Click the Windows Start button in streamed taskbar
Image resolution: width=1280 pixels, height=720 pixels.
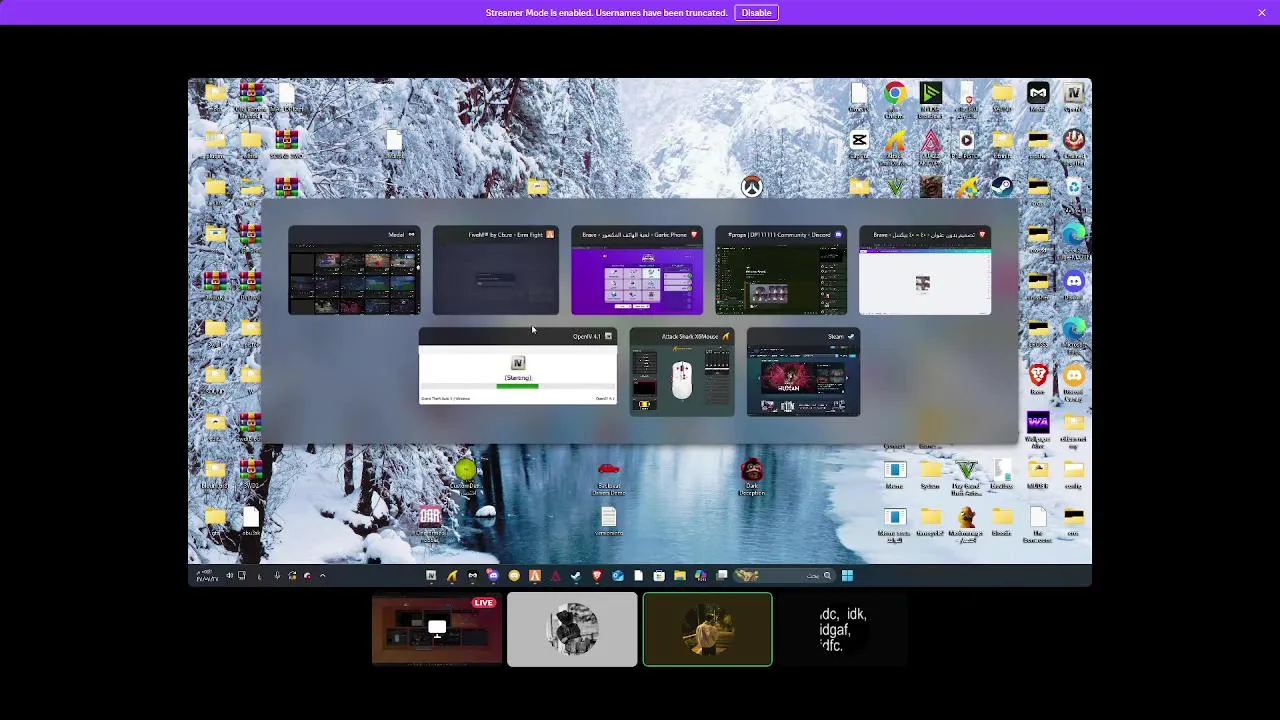point(847,575)
